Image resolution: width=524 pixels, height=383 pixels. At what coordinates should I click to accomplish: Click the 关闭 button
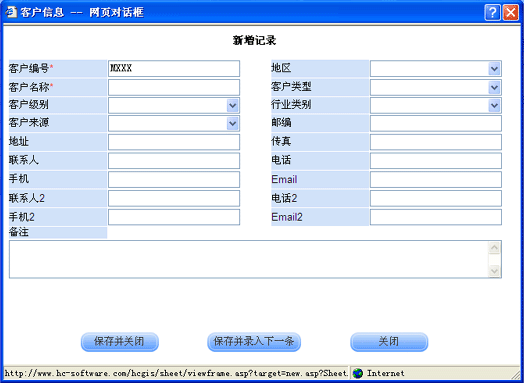click(389, 342)
